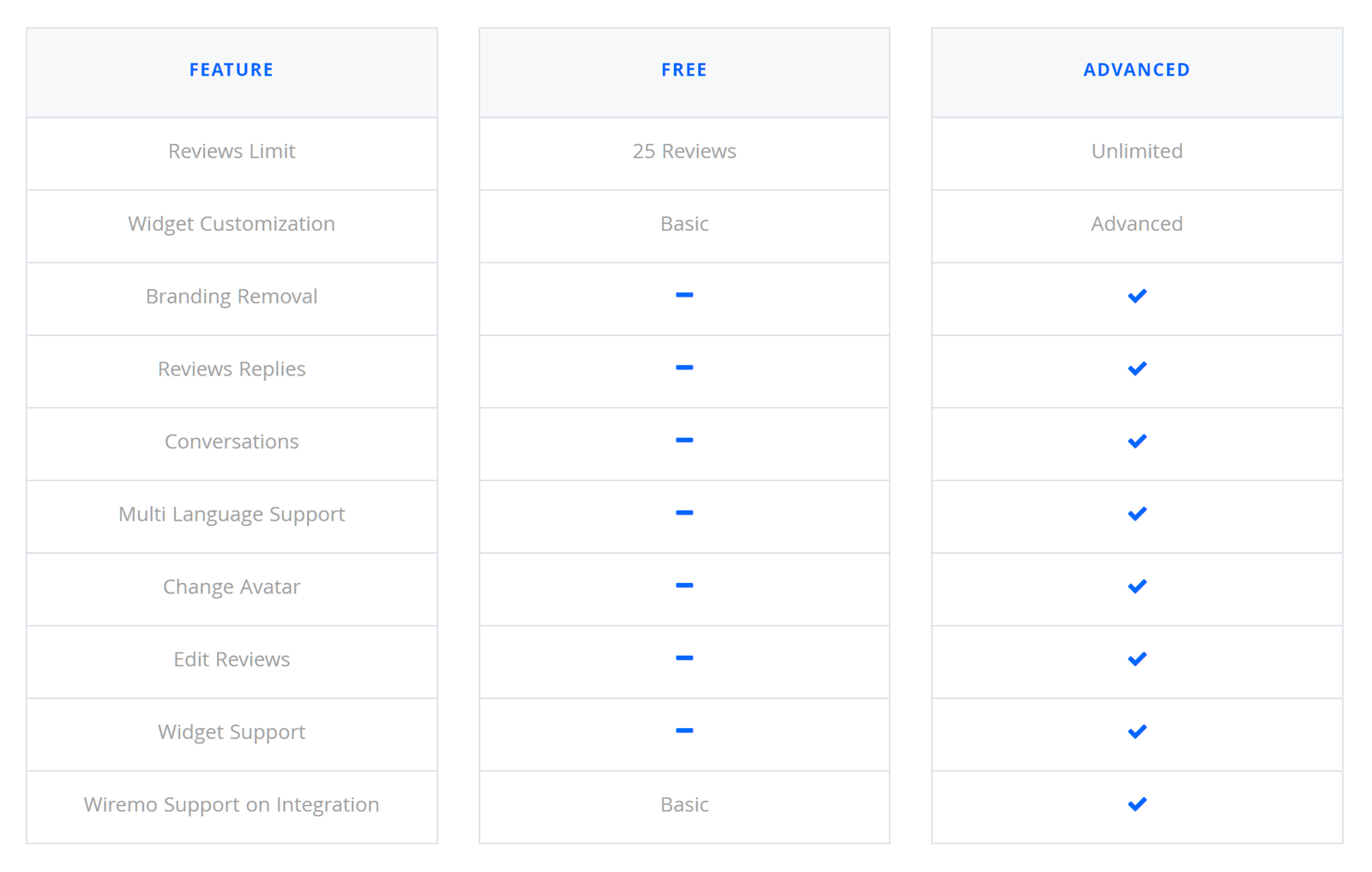Click the Free plan dash for Branding Removal
The image size is (1372, 872).
click(x=684, y=295)
